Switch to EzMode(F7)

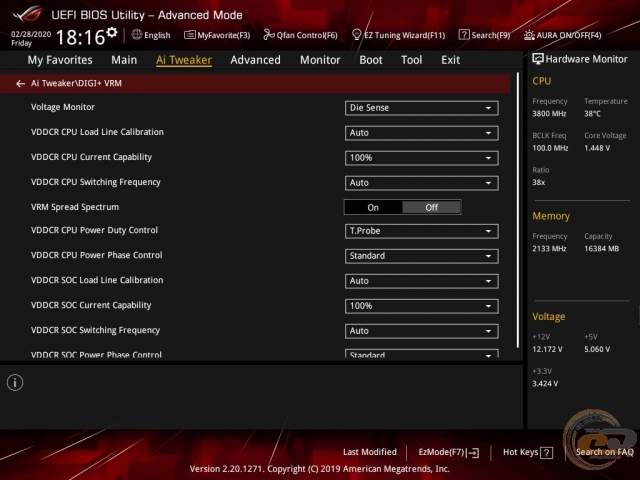coord(449,453)
